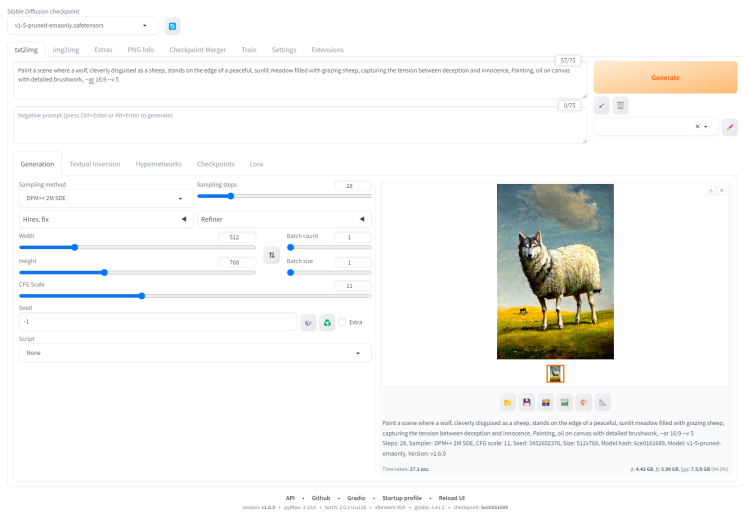Viewport: 743px width, 519px height.
Task: Switch to the Lora sub-tab
Action: [256, 164]
